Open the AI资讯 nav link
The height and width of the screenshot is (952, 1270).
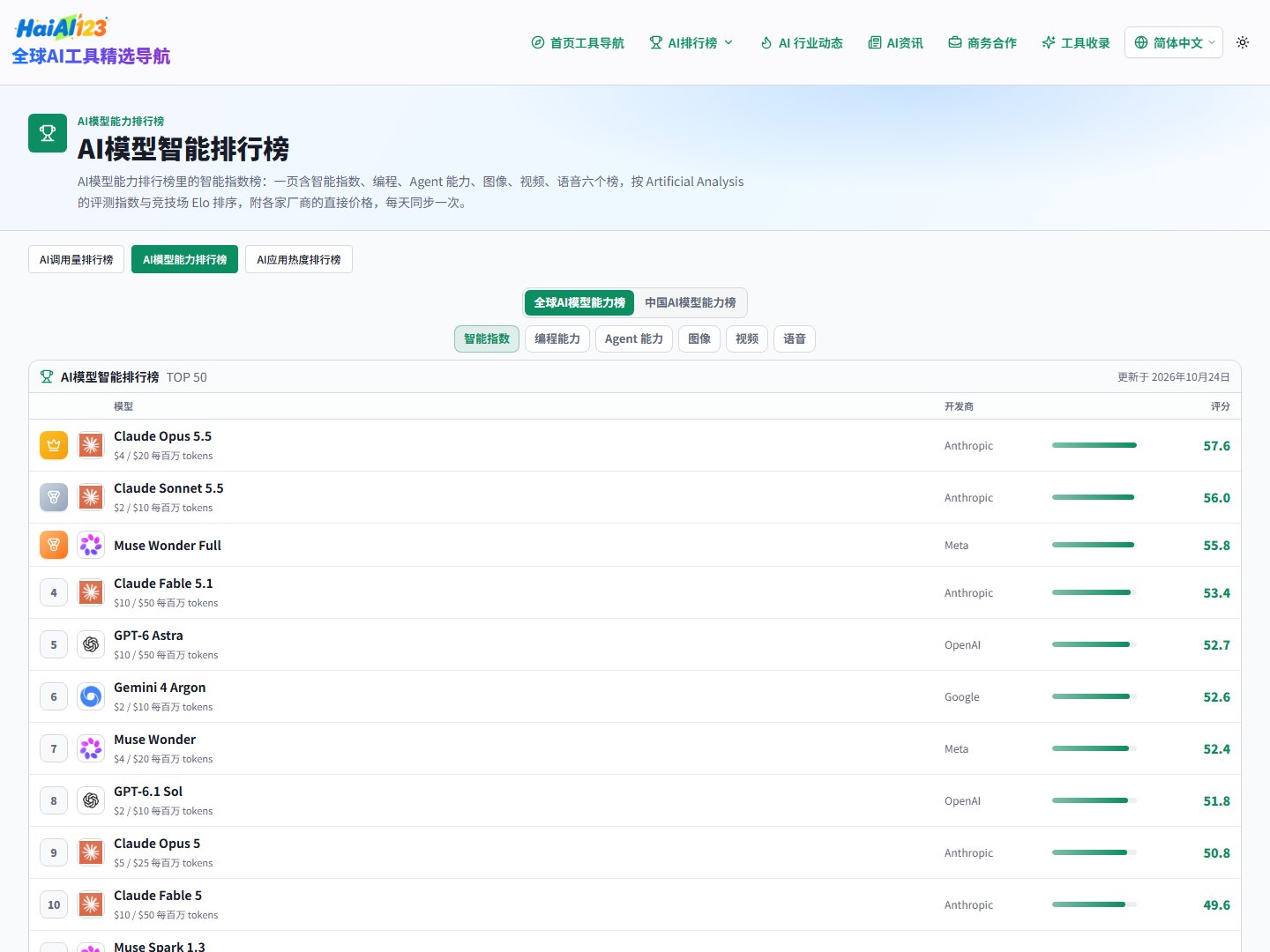(896, 42)
